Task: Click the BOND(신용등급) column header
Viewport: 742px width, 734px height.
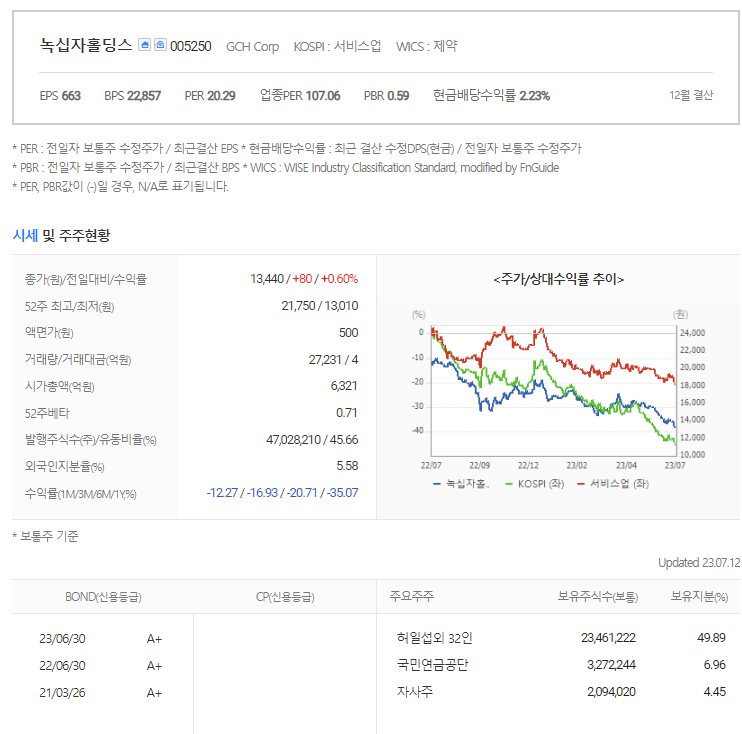Action: [103, 597]
